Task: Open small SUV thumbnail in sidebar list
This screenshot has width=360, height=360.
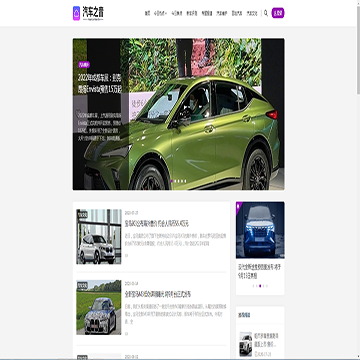Action: pyautogui.click(x=246, y=344)
